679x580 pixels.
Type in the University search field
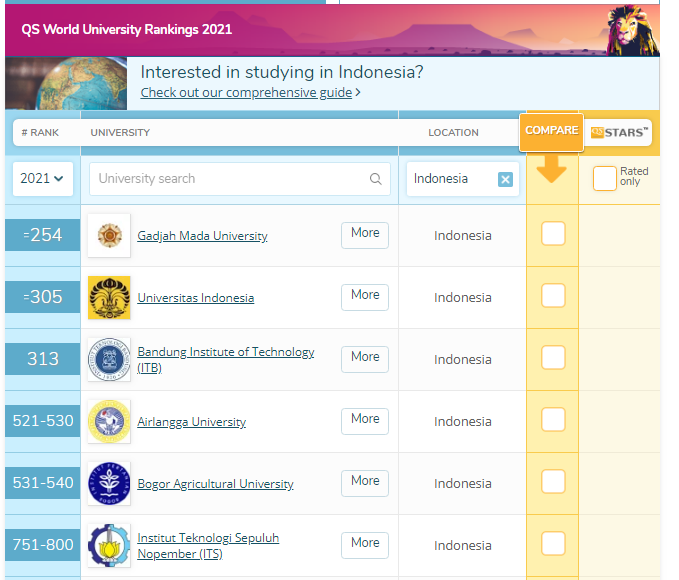(x=228, y=179)
